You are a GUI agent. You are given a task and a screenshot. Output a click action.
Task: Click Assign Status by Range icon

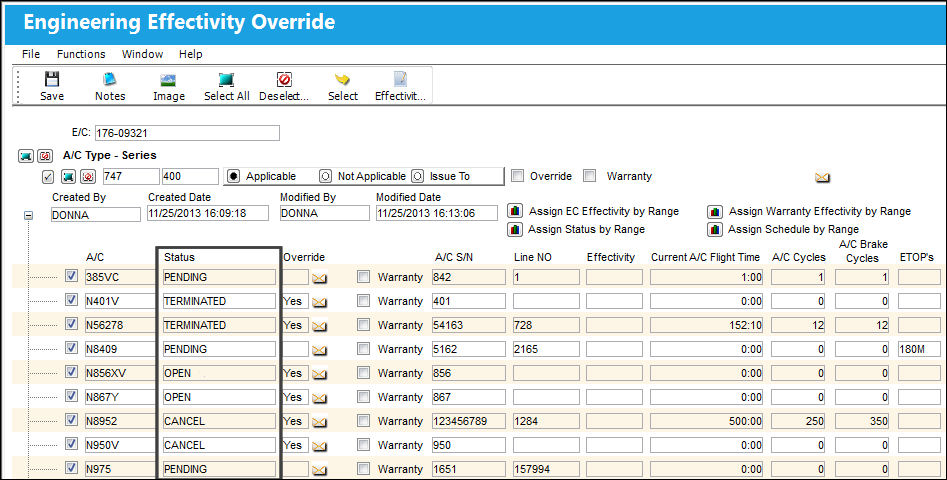pos(515,229)
